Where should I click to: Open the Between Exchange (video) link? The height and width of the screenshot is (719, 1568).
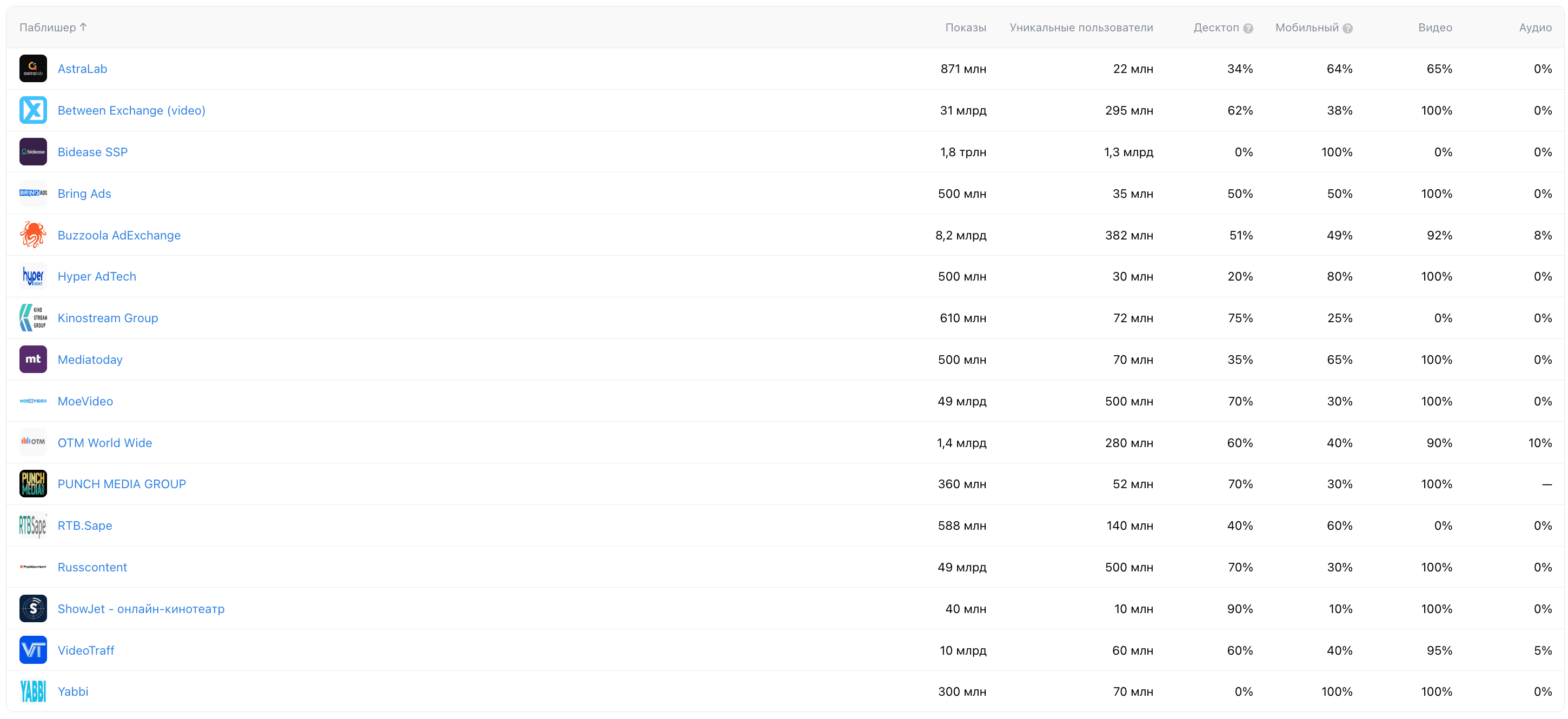click(131, 110)
